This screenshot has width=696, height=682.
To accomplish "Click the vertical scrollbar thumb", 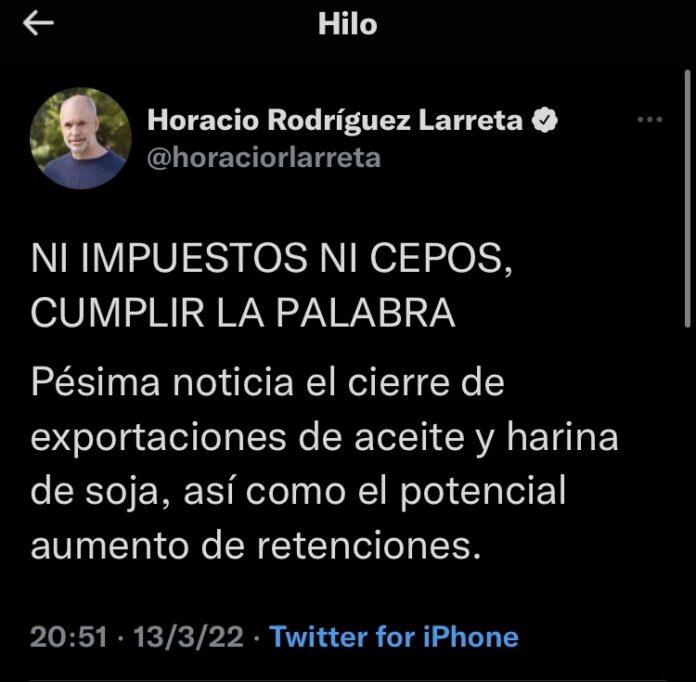I will [x=688, y=198].
